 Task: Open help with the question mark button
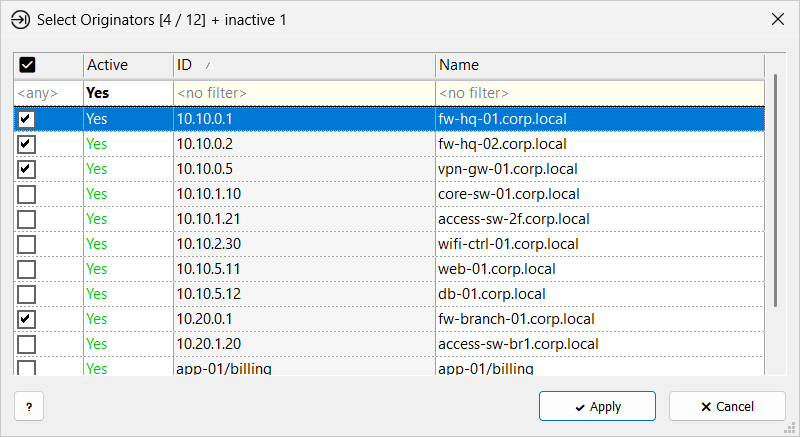coord(29,406)
